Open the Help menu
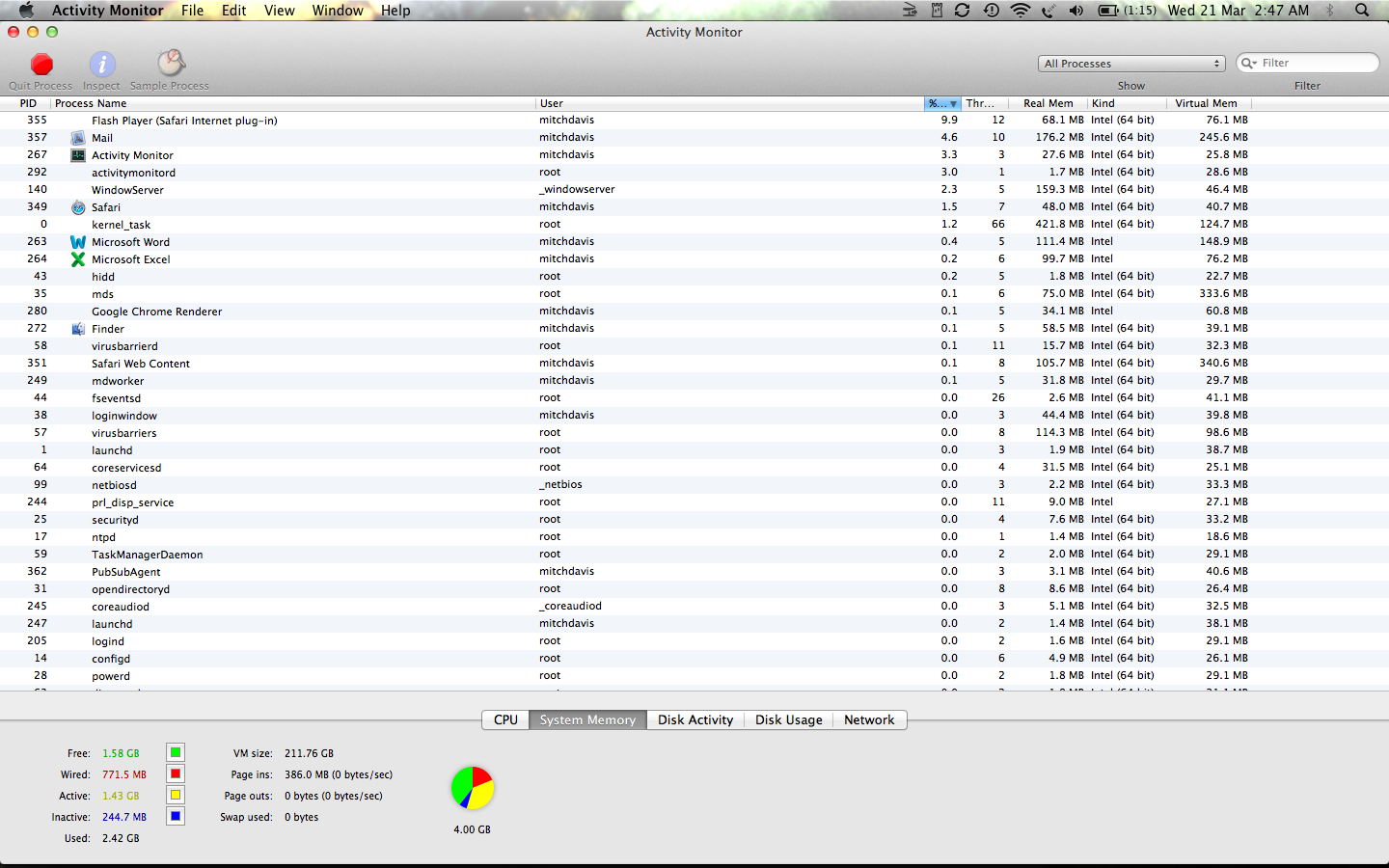 pos(395,10)
